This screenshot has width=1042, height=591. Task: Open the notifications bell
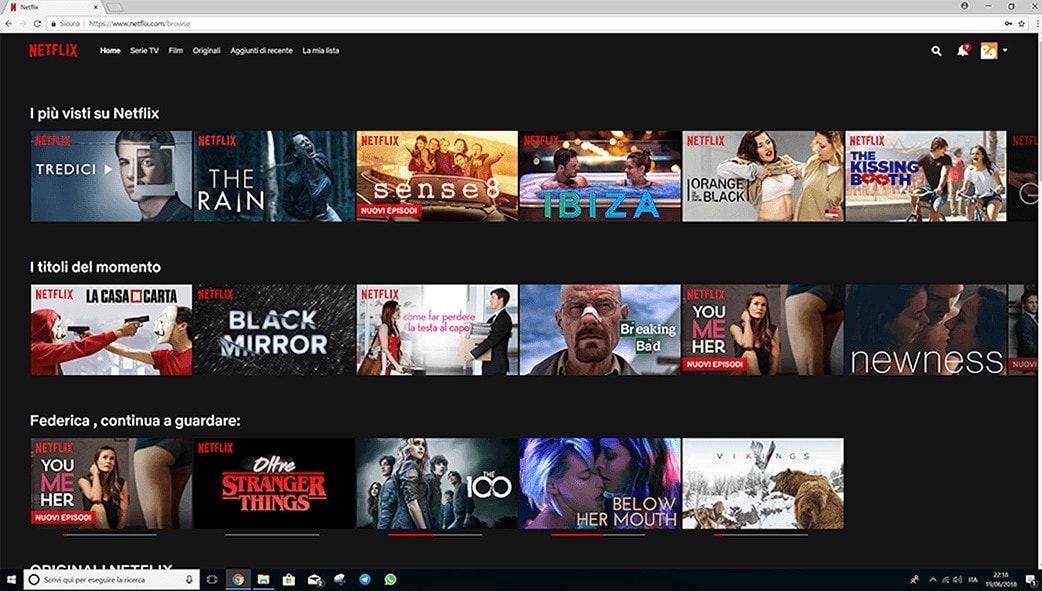point(962,51)
